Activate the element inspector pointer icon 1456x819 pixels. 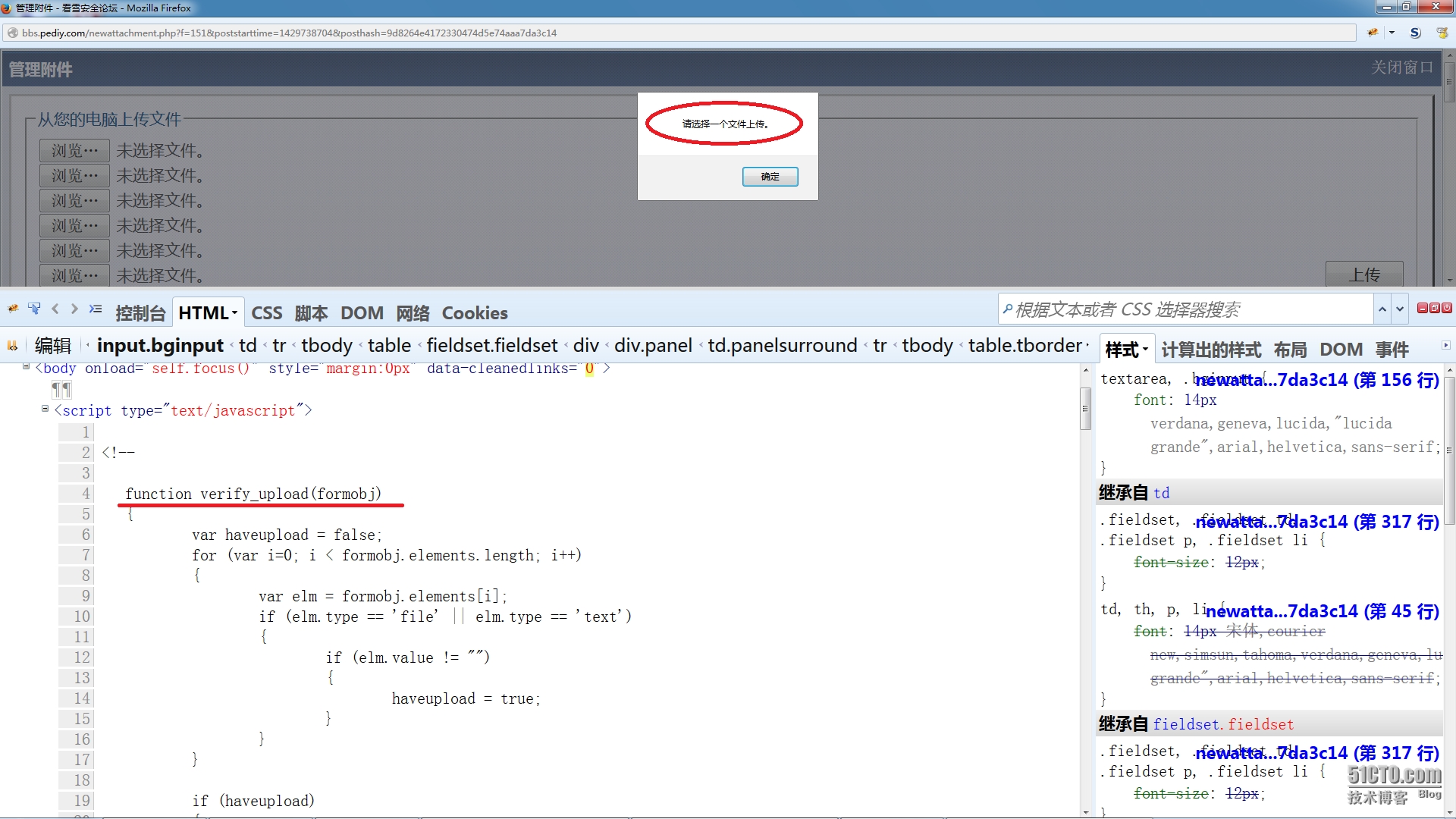(x=34, y=309)
